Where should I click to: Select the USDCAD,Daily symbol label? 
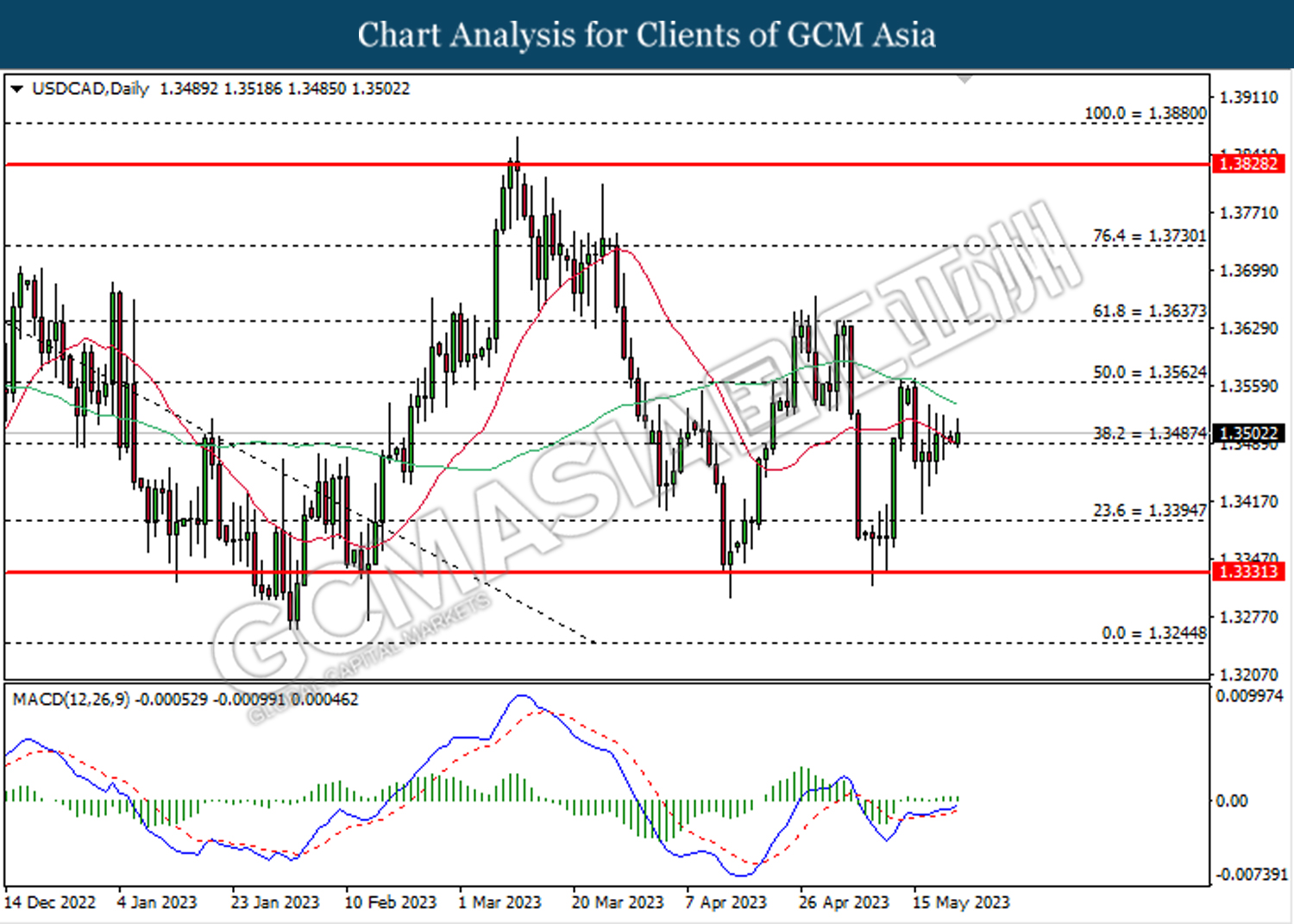coord(91,89)
